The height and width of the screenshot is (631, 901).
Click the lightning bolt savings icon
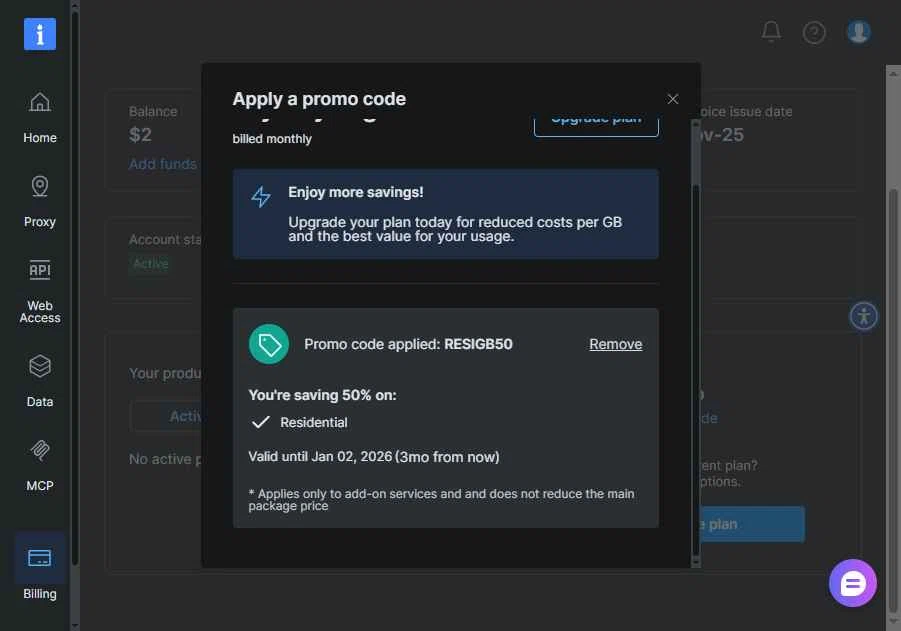261,197
